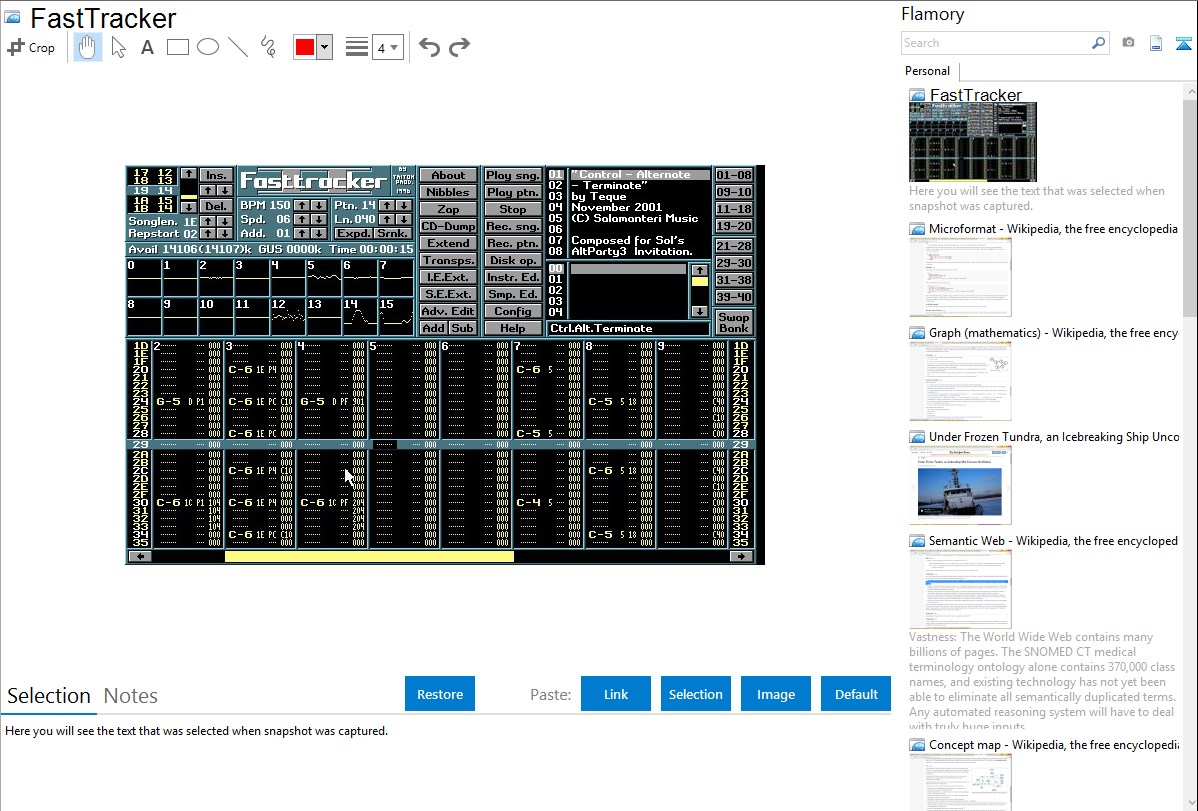Open the color picker dropdown arrow

click(x=324, y=47)
